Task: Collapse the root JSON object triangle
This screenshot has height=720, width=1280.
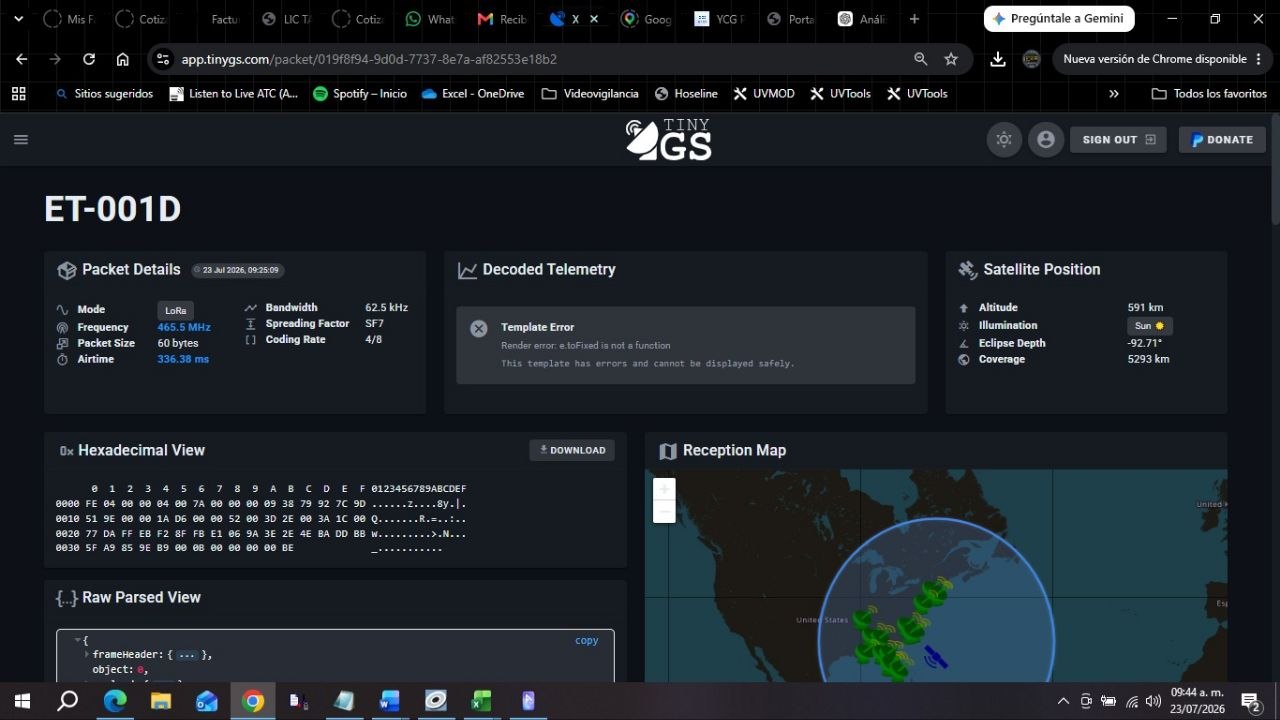Action: point(78,640)
